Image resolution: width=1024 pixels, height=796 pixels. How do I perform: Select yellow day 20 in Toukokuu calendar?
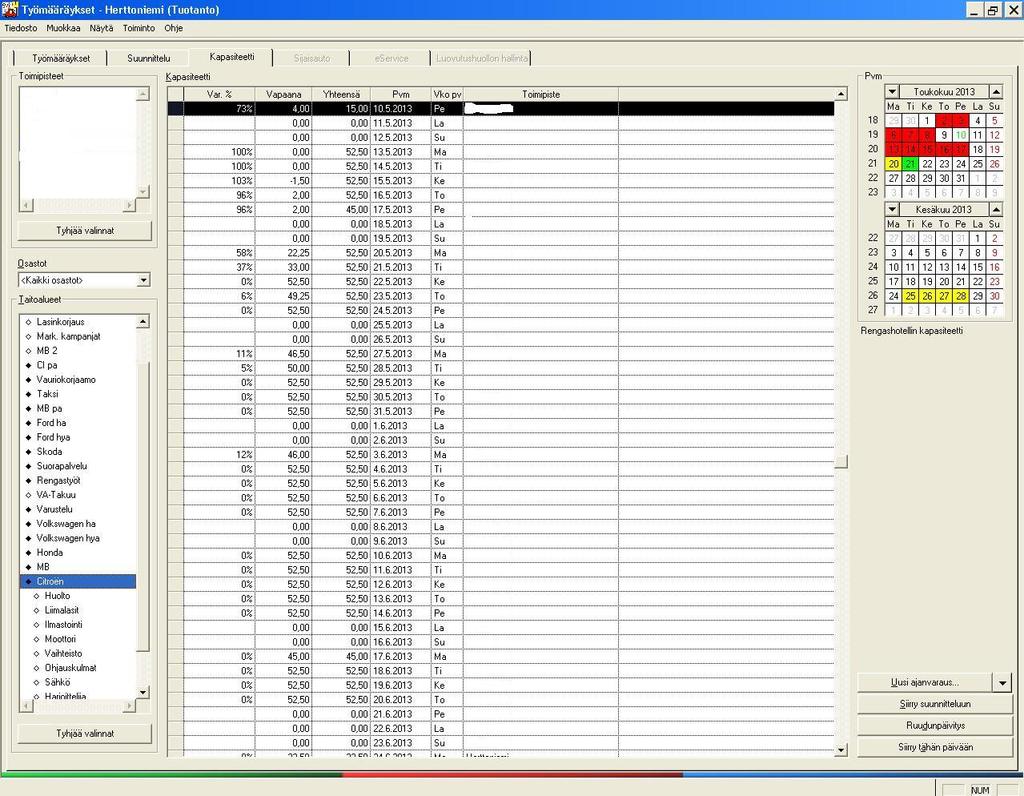click(893, 164)
